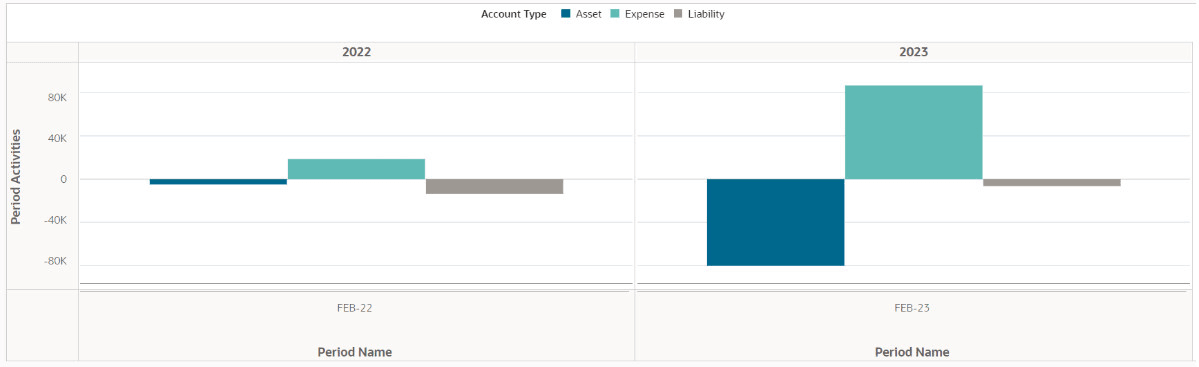Select the Expense legend label

pos(645,14)
